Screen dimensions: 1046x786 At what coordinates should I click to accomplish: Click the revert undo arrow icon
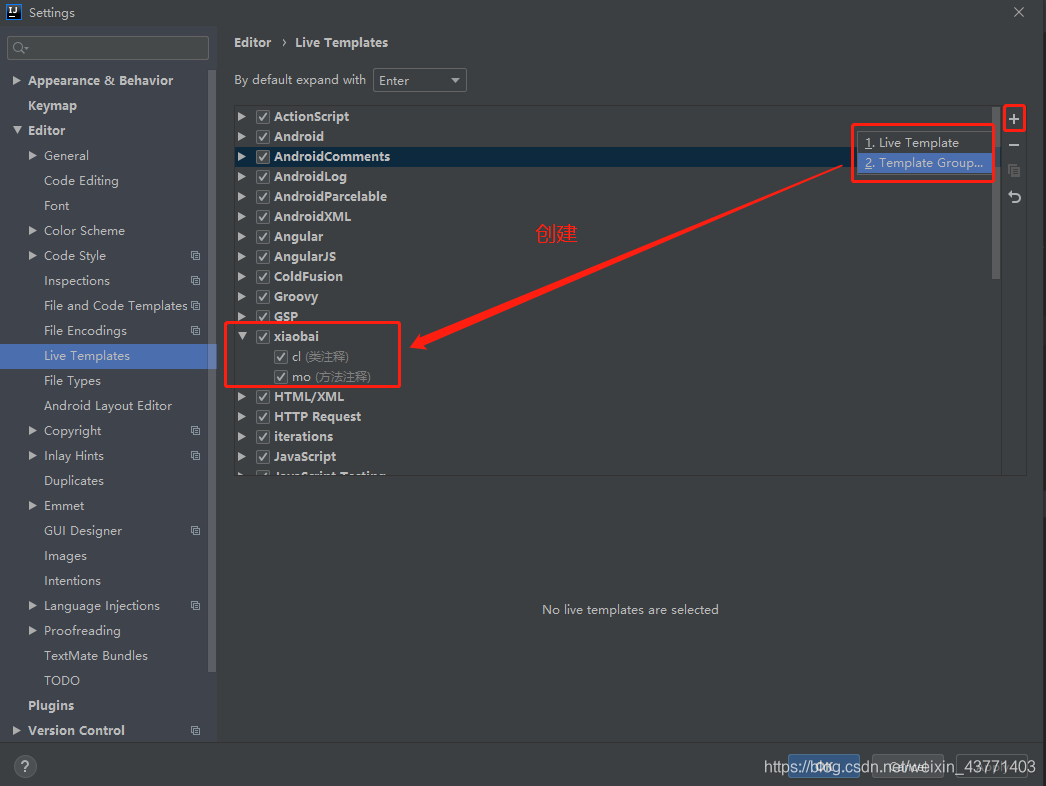pos(1014,198)
